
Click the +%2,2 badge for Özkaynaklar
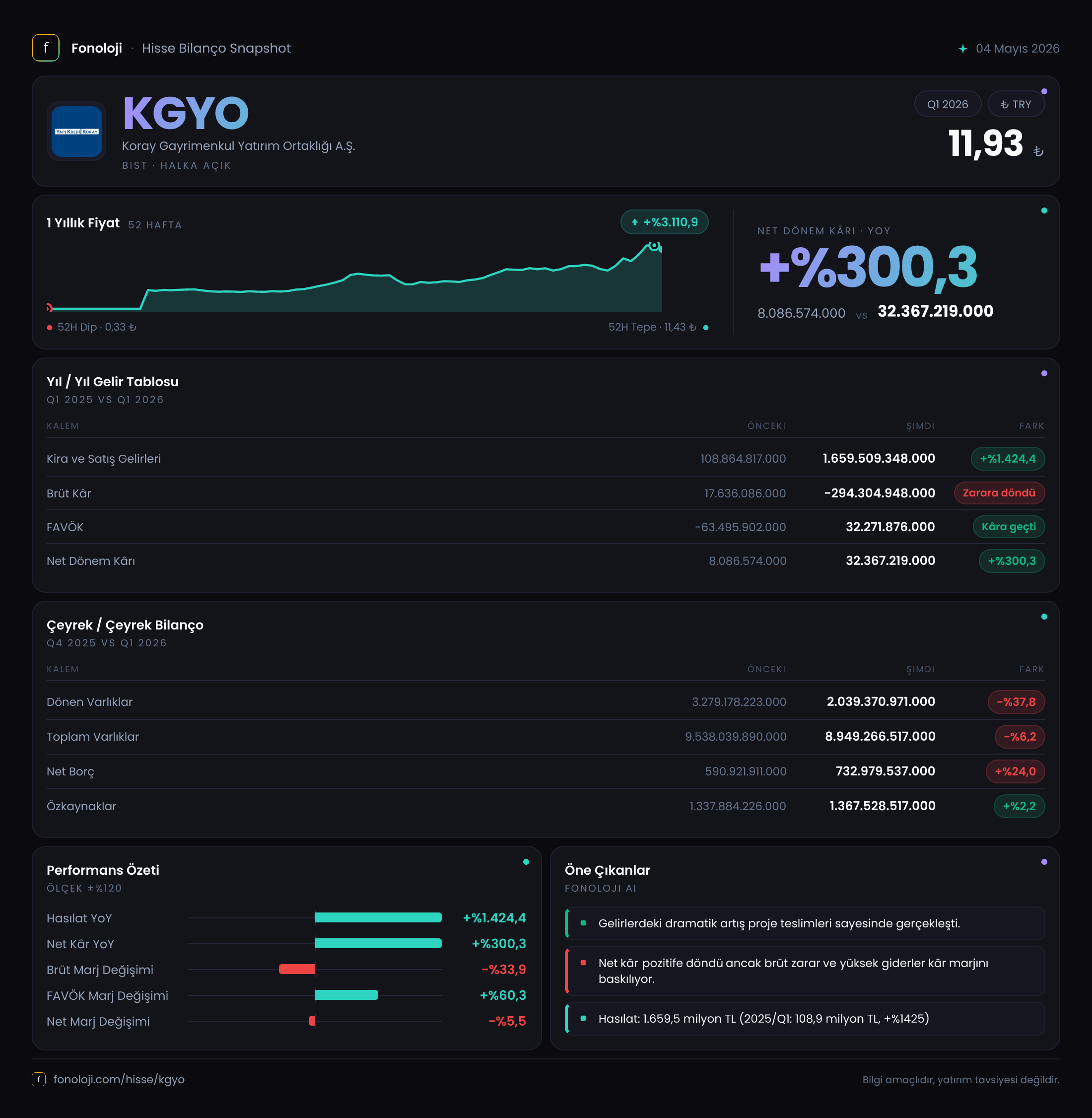point(1019,807)
